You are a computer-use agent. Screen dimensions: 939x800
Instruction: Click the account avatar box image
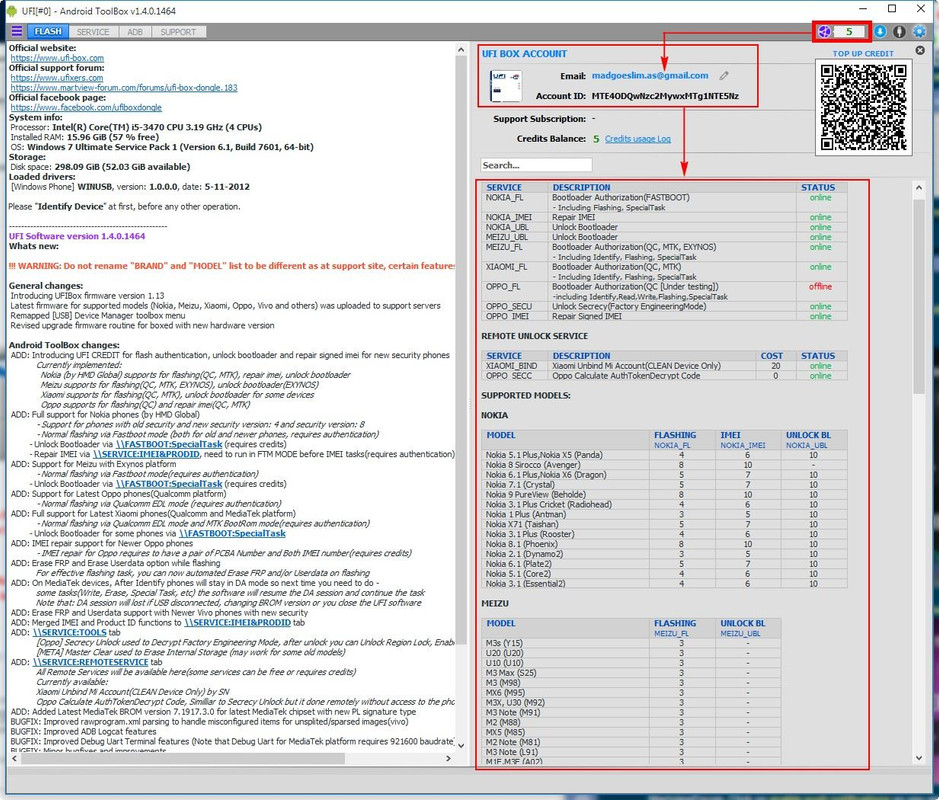tap(506, 86)
